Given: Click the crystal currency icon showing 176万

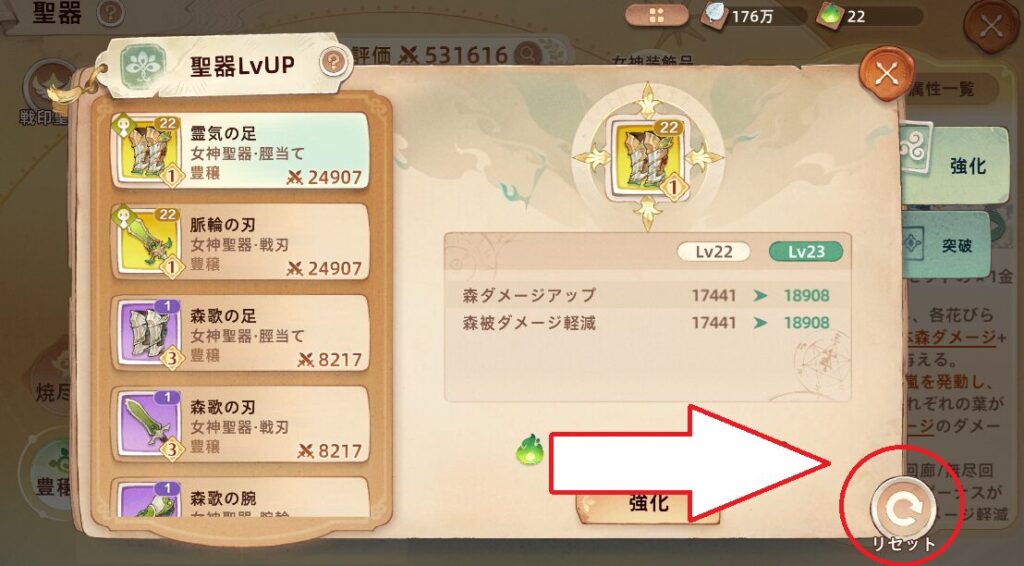Looking at the screenshot, I should coord(714,16).
